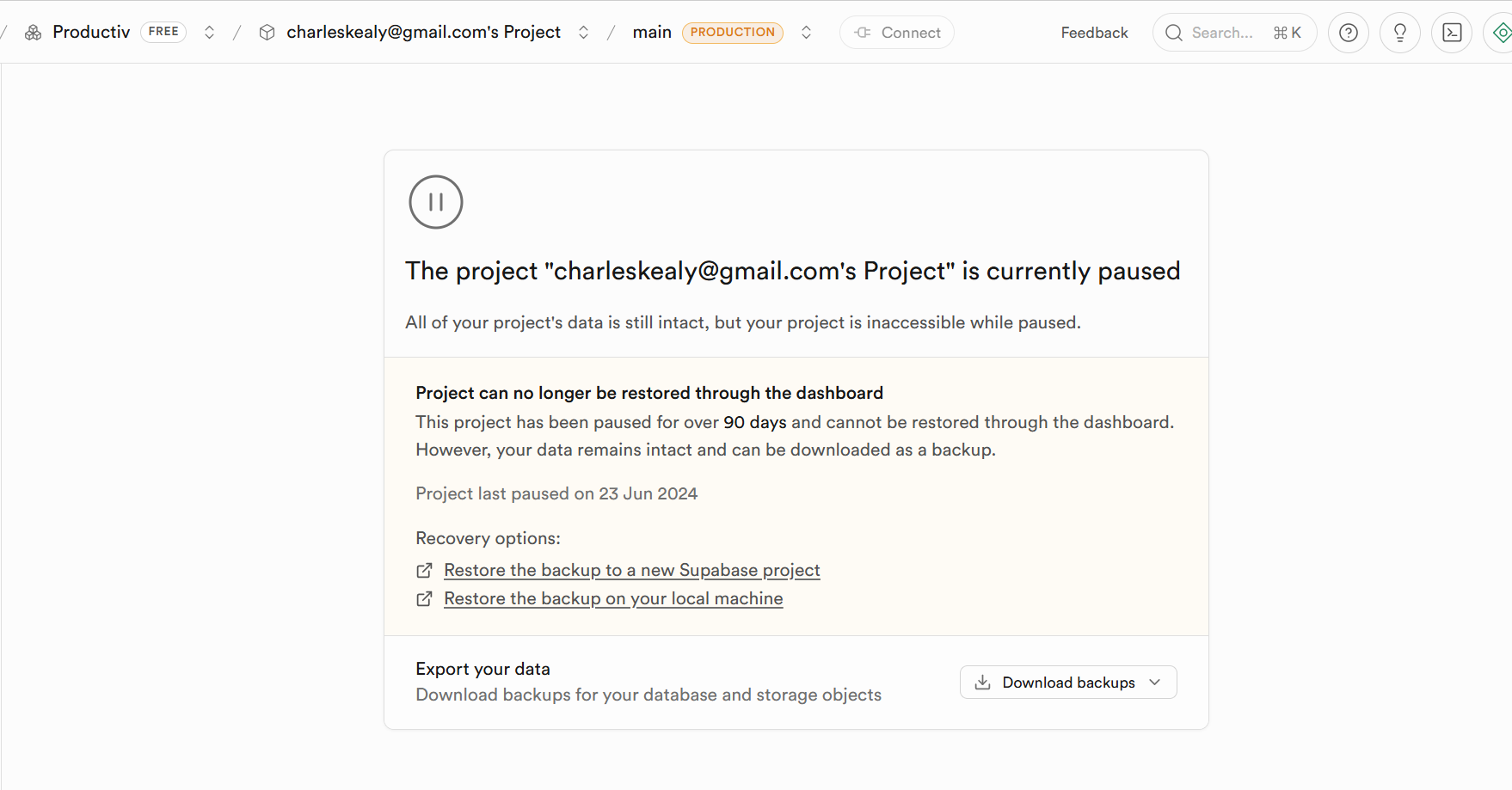Screen dimensions: 1512x790
Task: Click the Productiv organization icon
Action: click(34, 33)
